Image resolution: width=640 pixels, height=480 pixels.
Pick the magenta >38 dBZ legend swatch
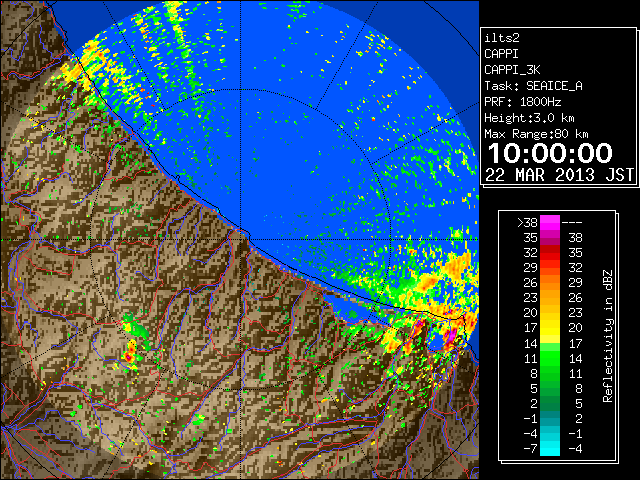[550, 223]
